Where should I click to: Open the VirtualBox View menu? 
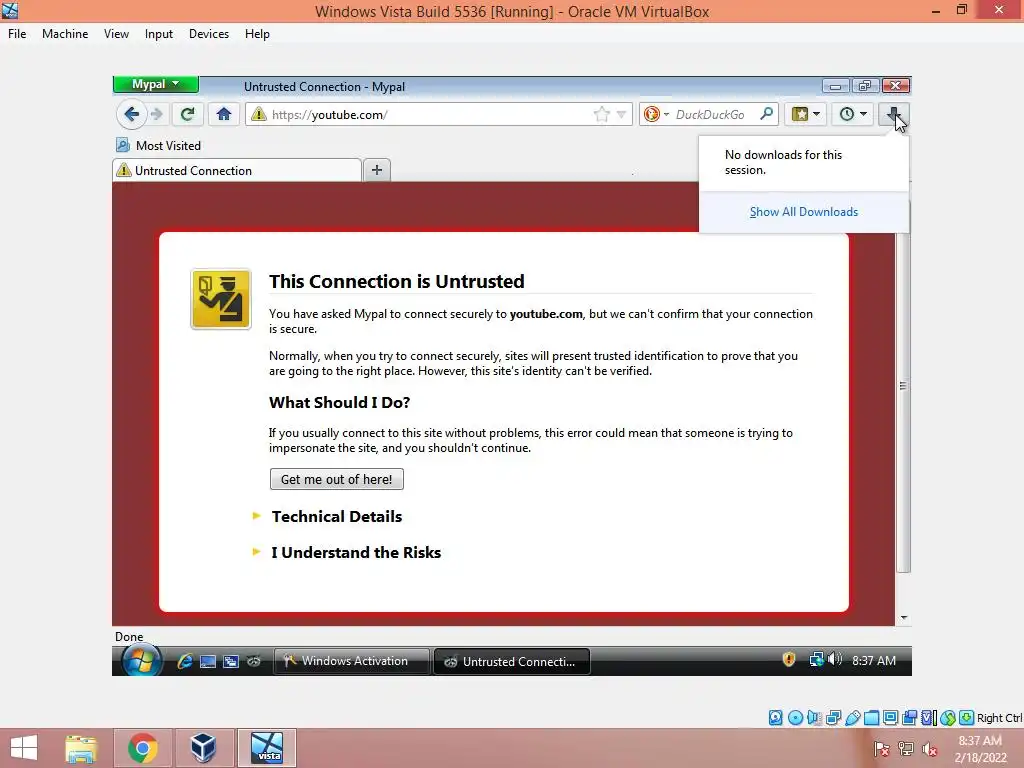pos(116,34)
